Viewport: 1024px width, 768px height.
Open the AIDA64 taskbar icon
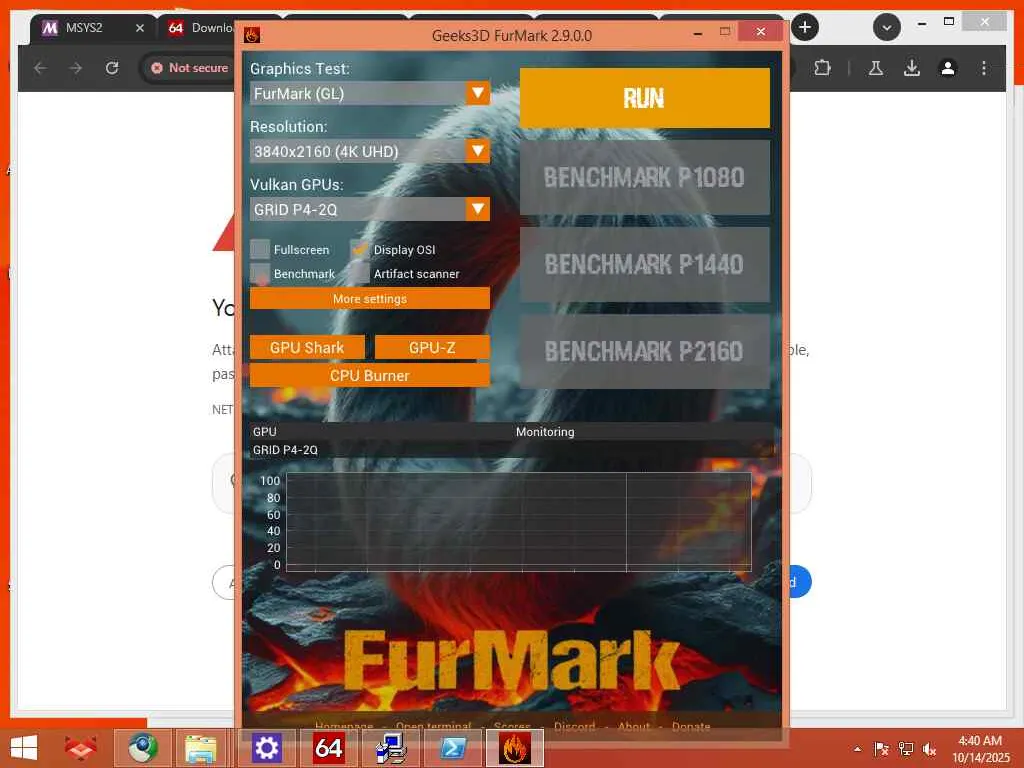(x=328, y=748)
